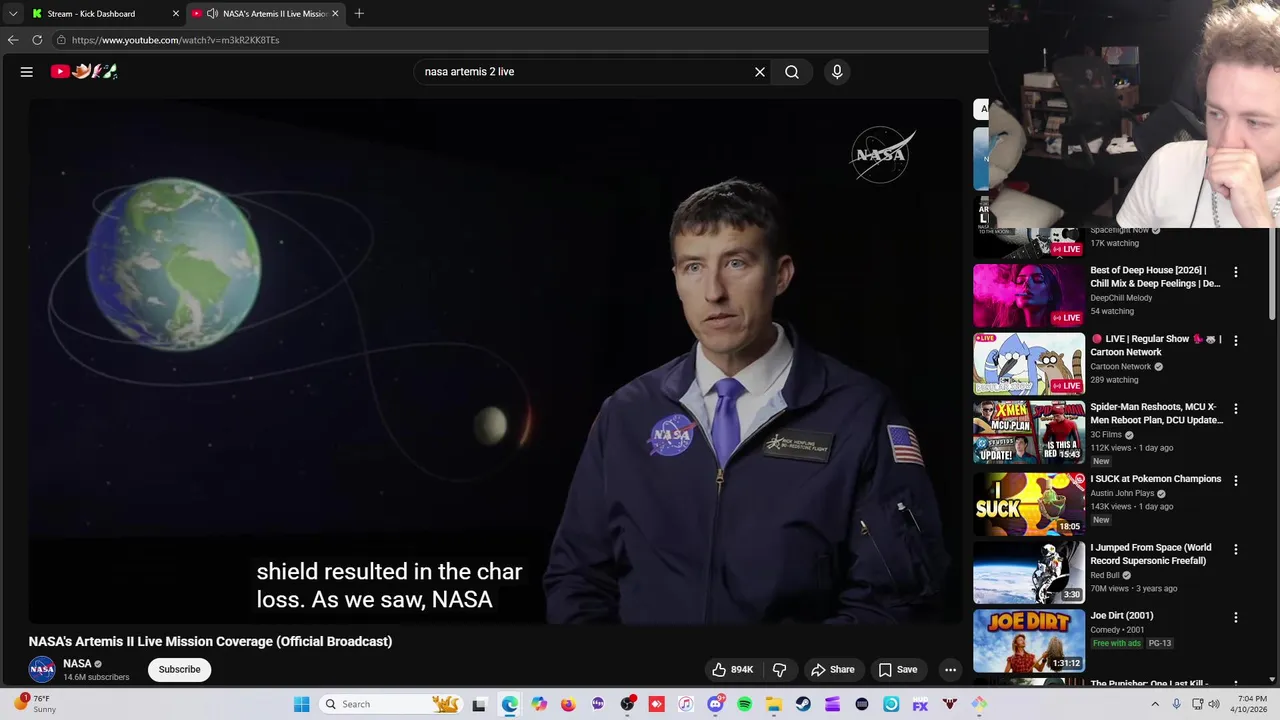
Task: Open the music note app in taskbar
Action: [x=686, y=704]
